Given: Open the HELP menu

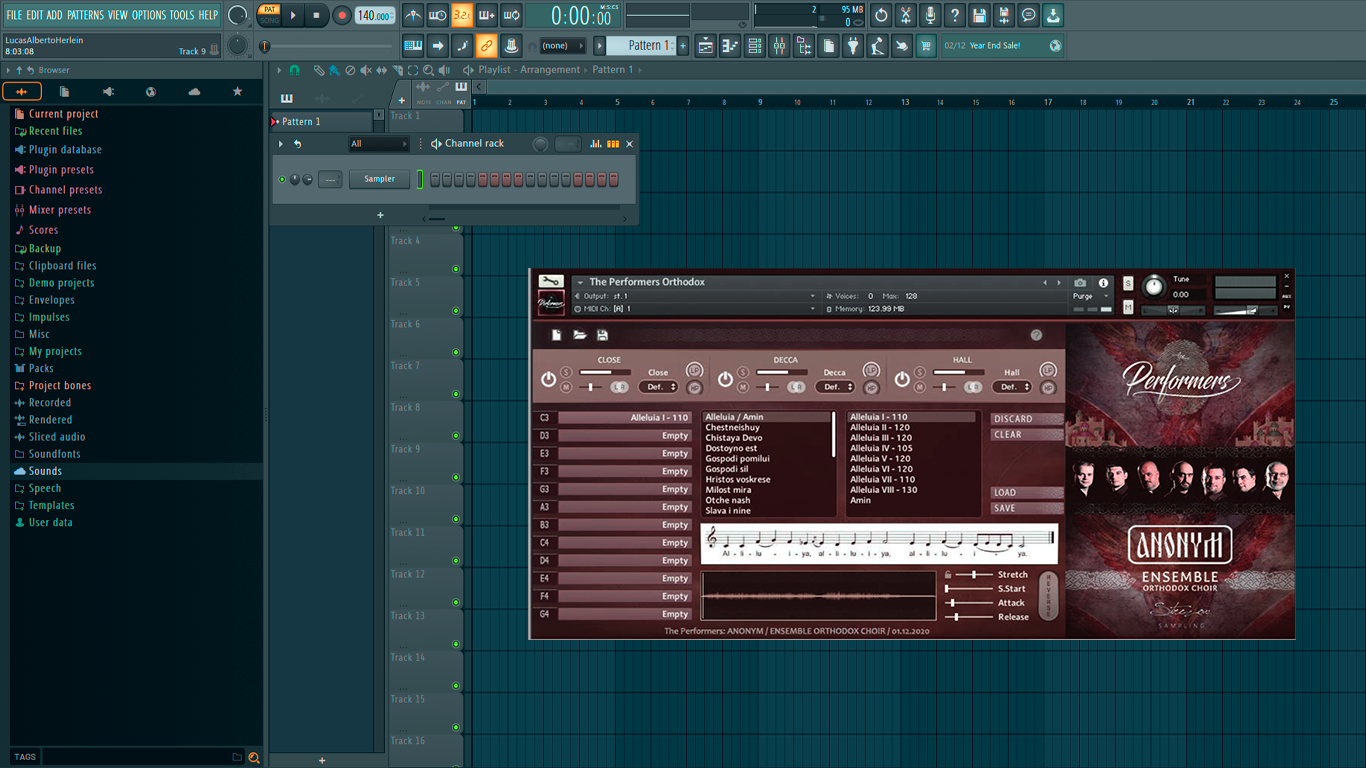Looking at the screenshot, I should point(208,15).
